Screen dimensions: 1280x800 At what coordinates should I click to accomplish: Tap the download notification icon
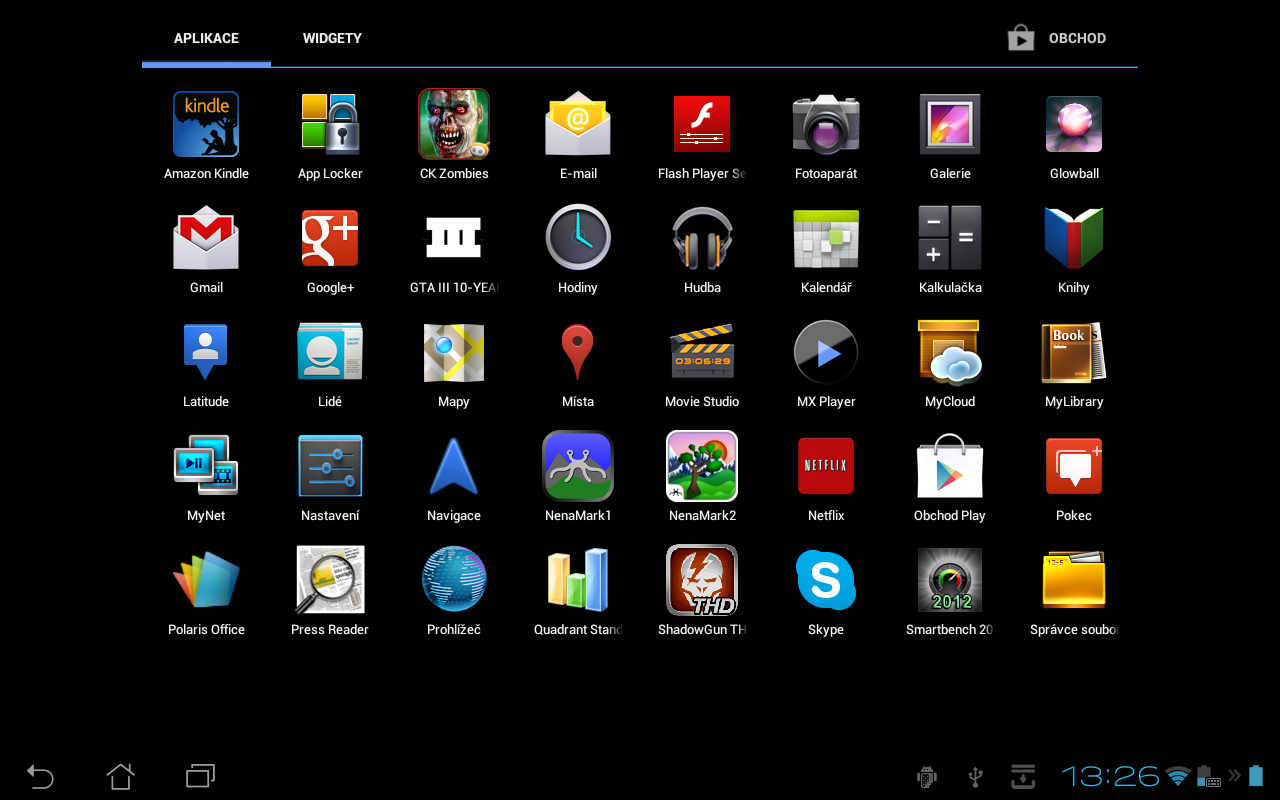pyautogui.click(x=1023, y=776)
